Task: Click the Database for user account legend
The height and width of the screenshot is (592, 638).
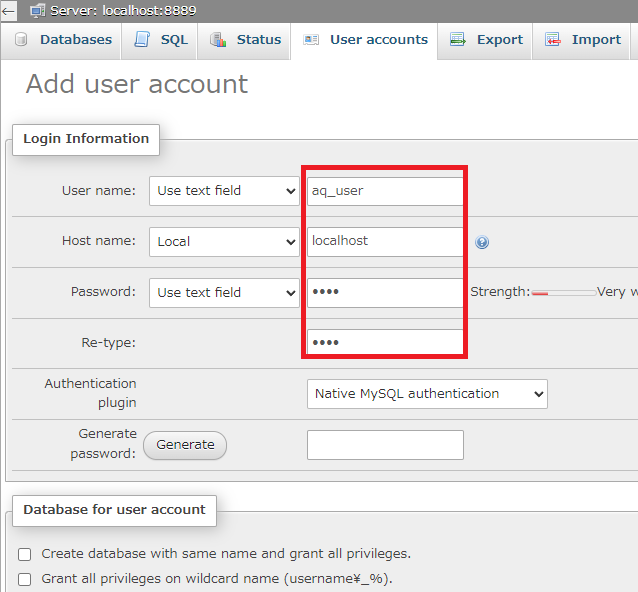Action: tap(114, 510)
